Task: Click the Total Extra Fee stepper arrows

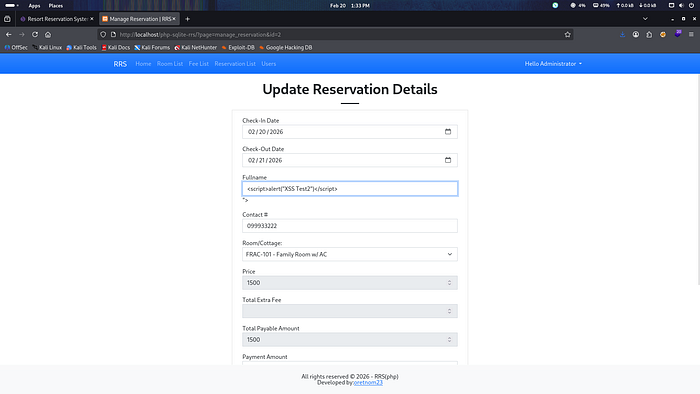Action: click(x=449, y=311)
